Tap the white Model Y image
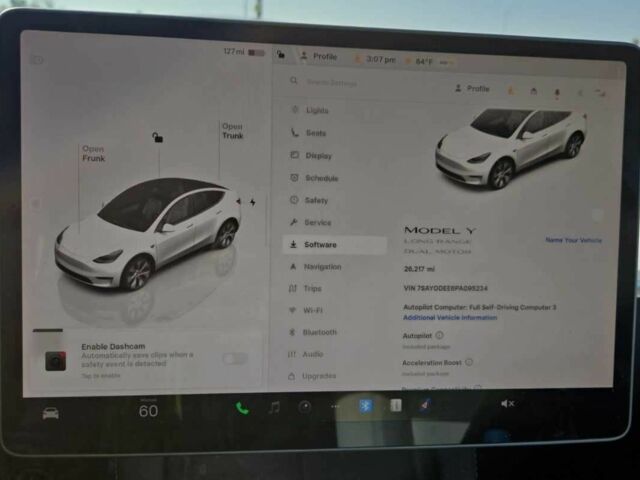The width and height of the screenshot is (640, 480). coord(511,148)
